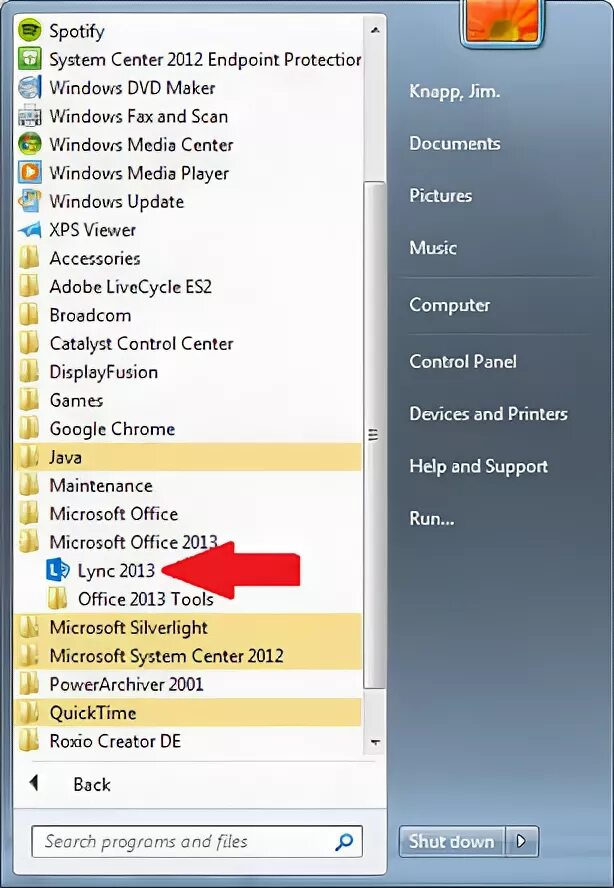Click the Accessories folder icon
The width and height of the screenshot is (614, 888).
point(29,258)
